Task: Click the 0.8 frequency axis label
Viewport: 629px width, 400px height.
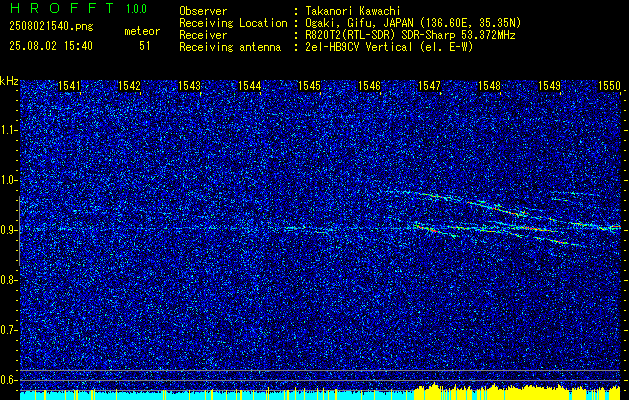Action: [x=8, y=280]
